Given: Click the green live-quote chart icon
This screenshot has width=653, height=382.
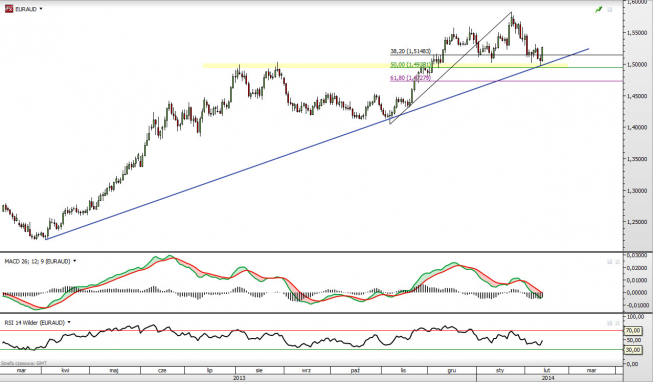Looking at the screenshot, I should pos(598,10).
